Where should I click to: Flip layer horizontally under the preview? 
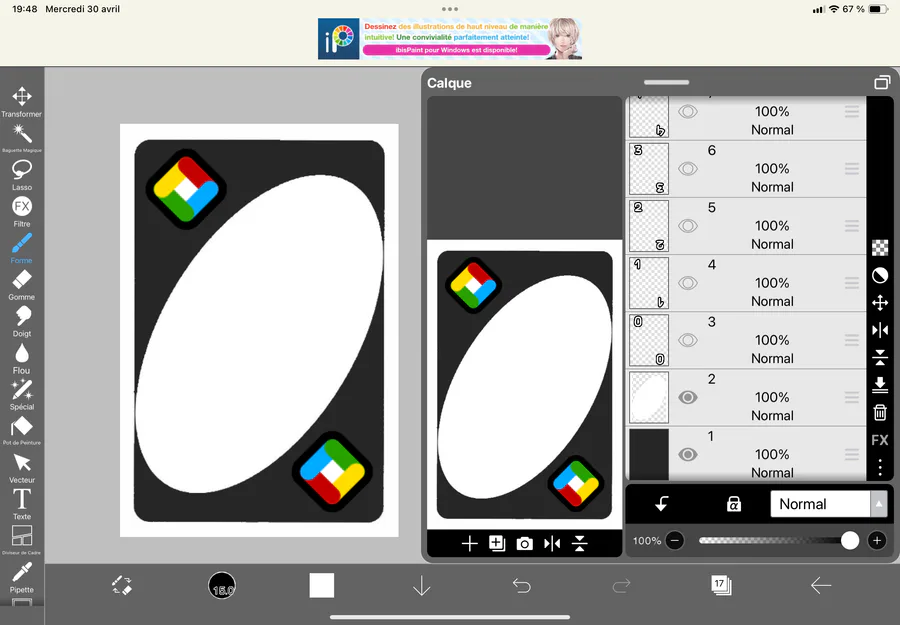point(552,544)
